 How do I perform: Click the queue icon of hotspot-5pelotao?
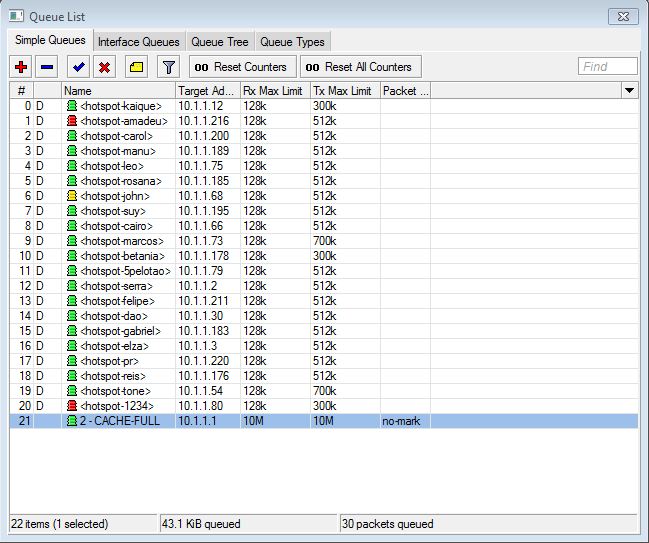coord(72,271)
